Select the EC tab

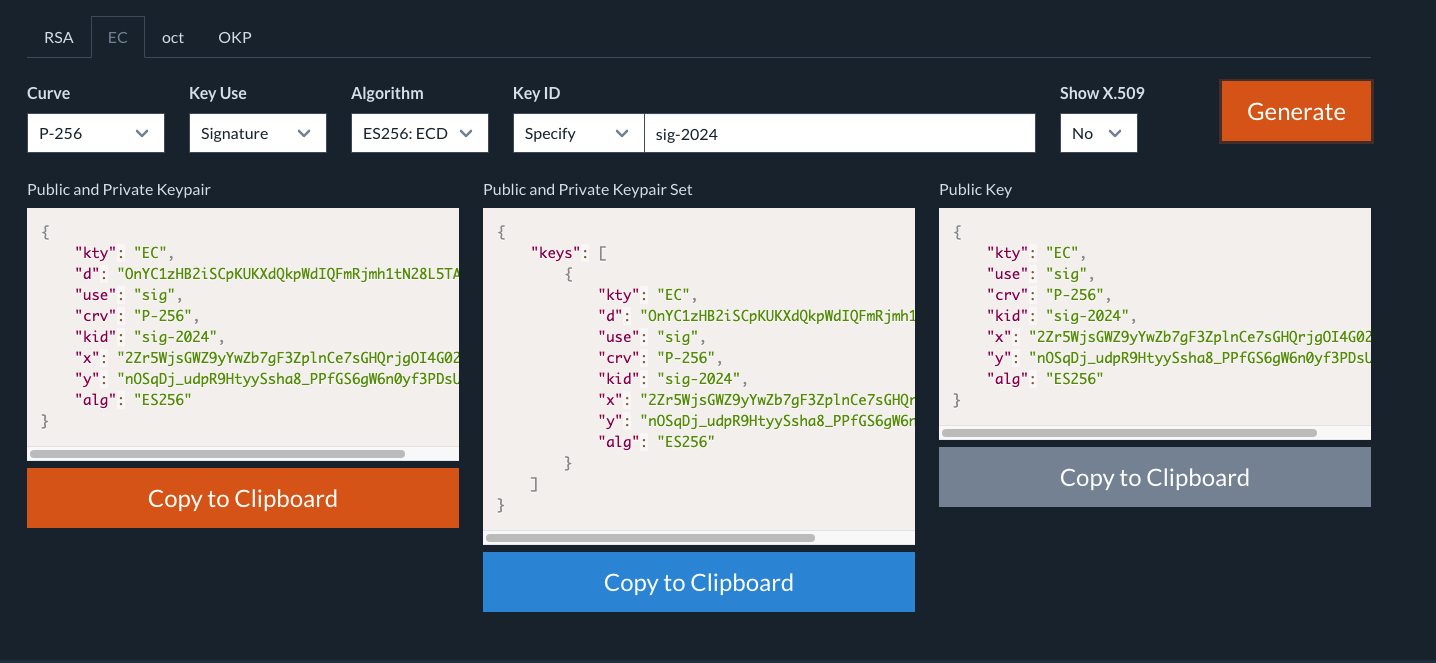tap(117, 37)
